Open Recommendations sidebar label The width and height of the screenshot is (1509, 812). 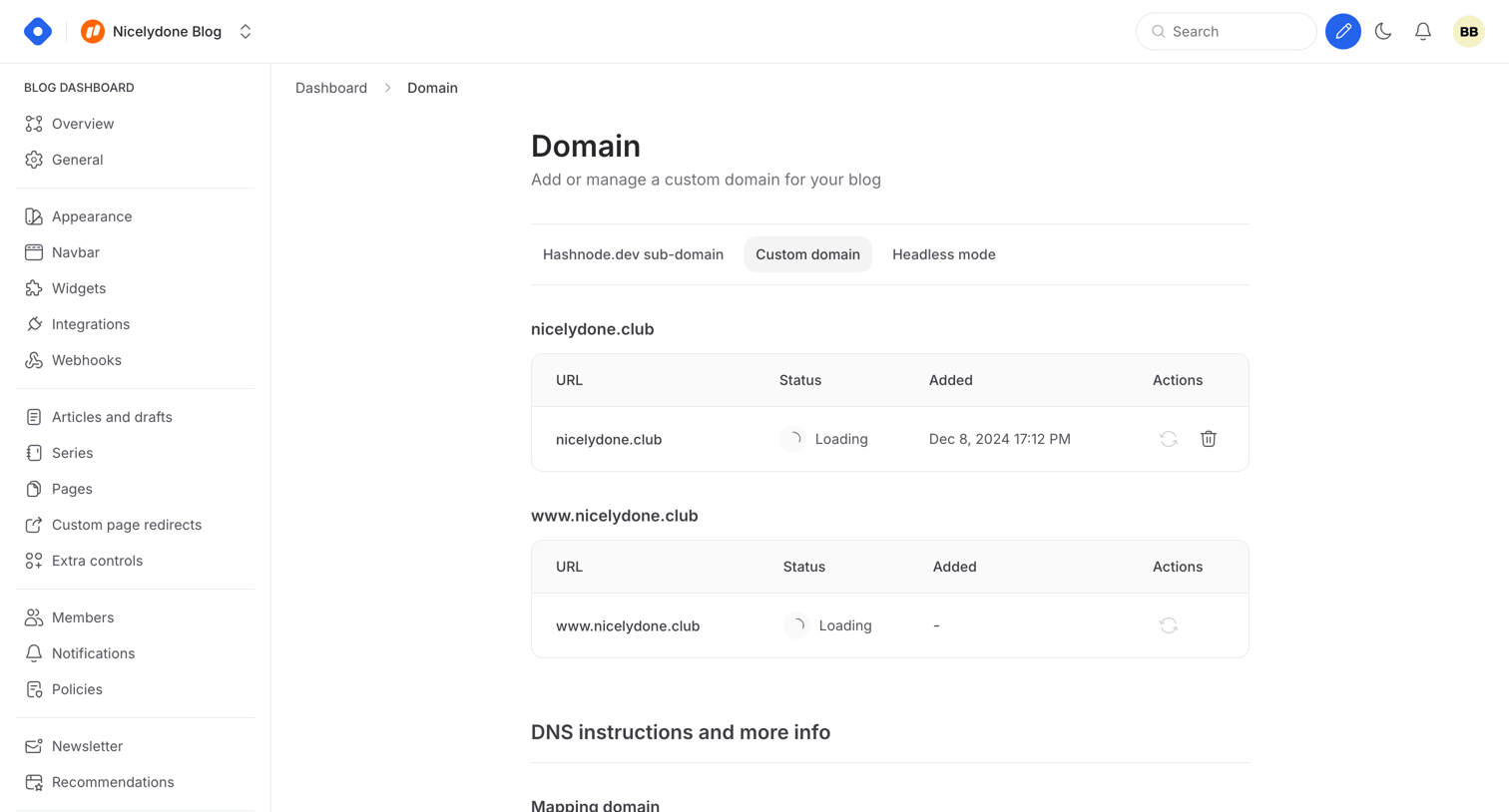tap(113, 782)
